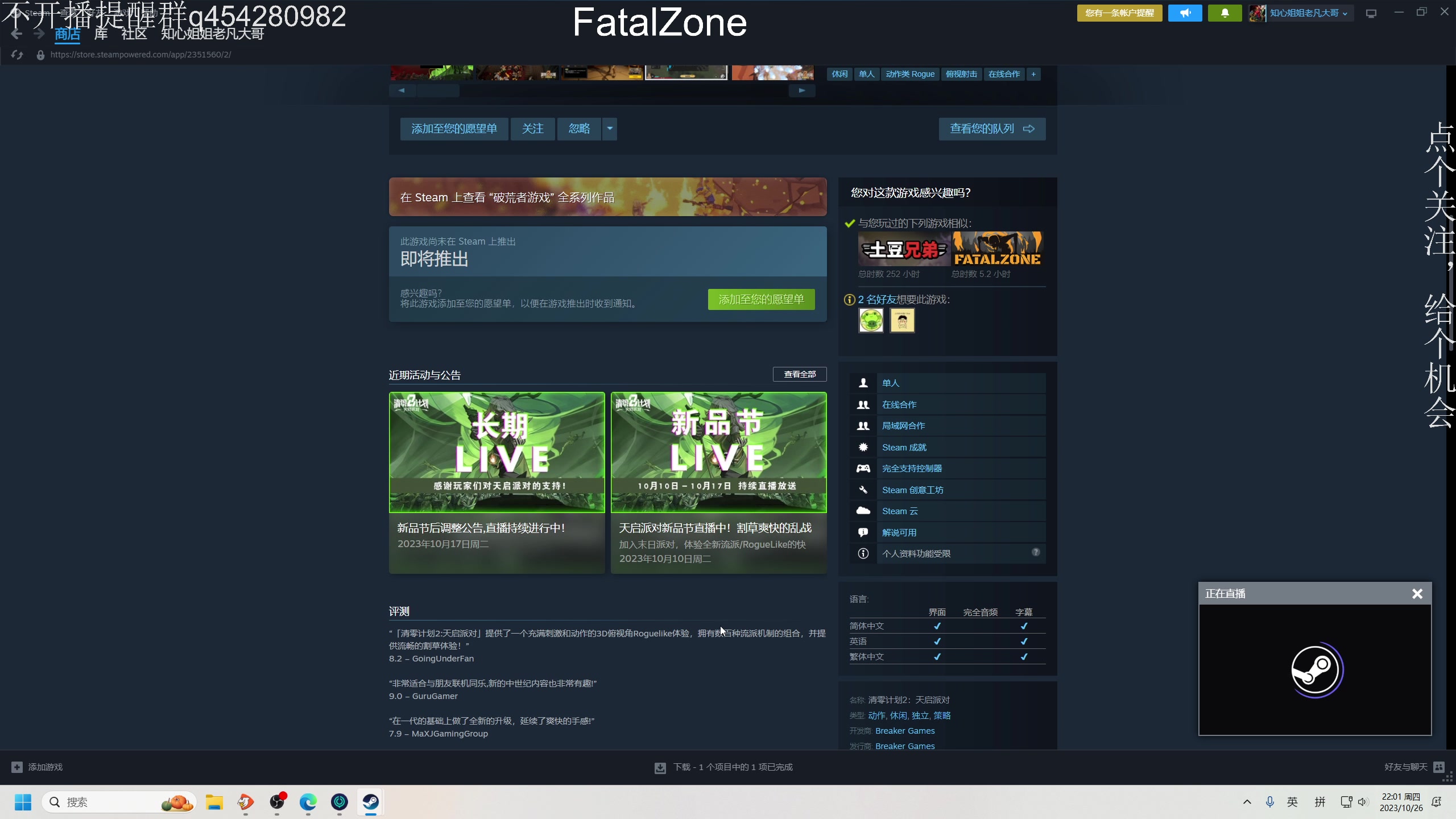Open the 知心姐姐老凡大哥 profile tab
Image resolution: width=1456 pixels, height=819 pixels.
[x=213, y=34]
